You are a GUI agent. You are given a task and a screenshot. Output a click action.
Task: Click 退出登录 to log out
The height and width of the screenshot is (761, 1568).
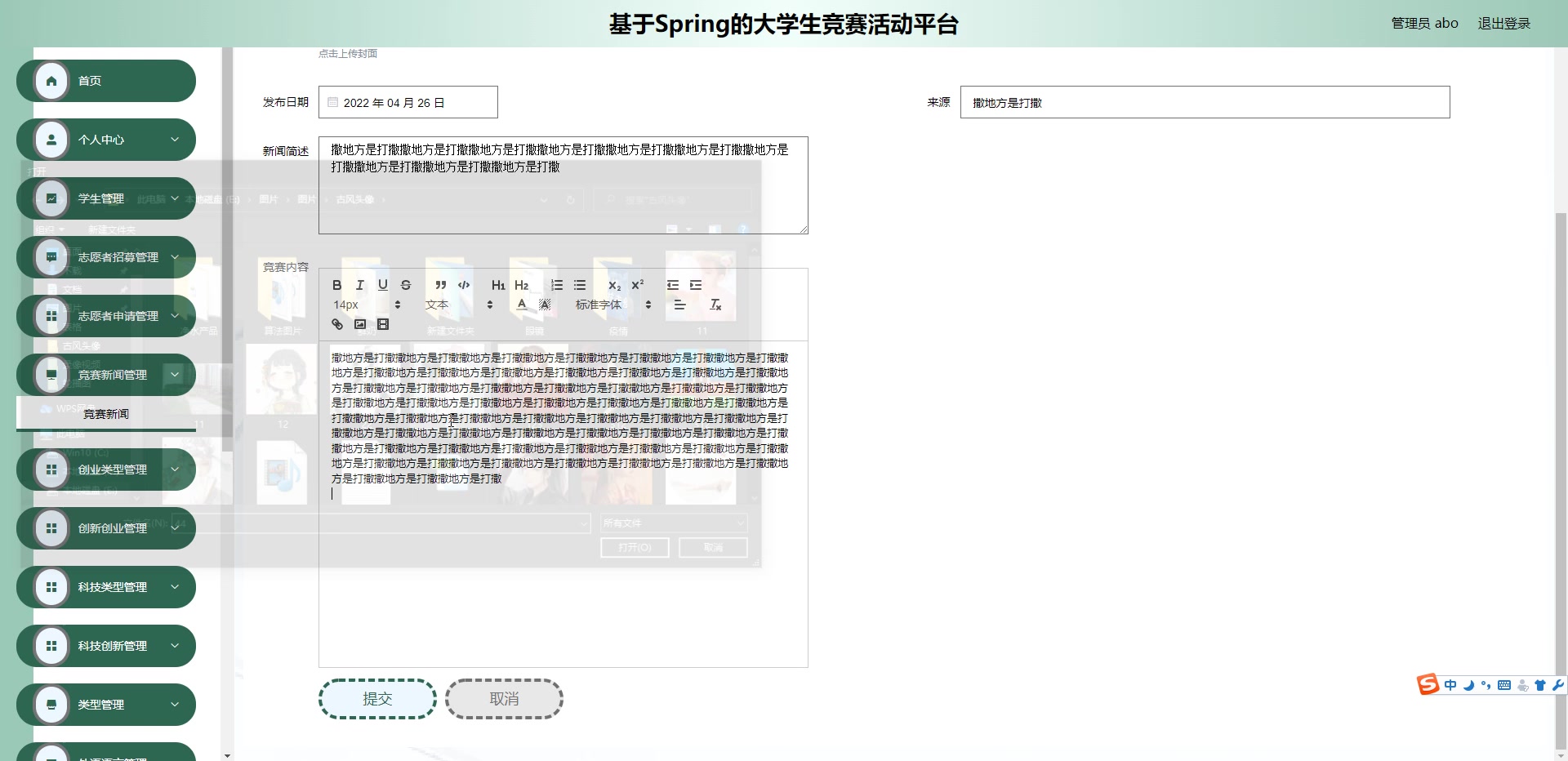click(x=1503, y=23)
